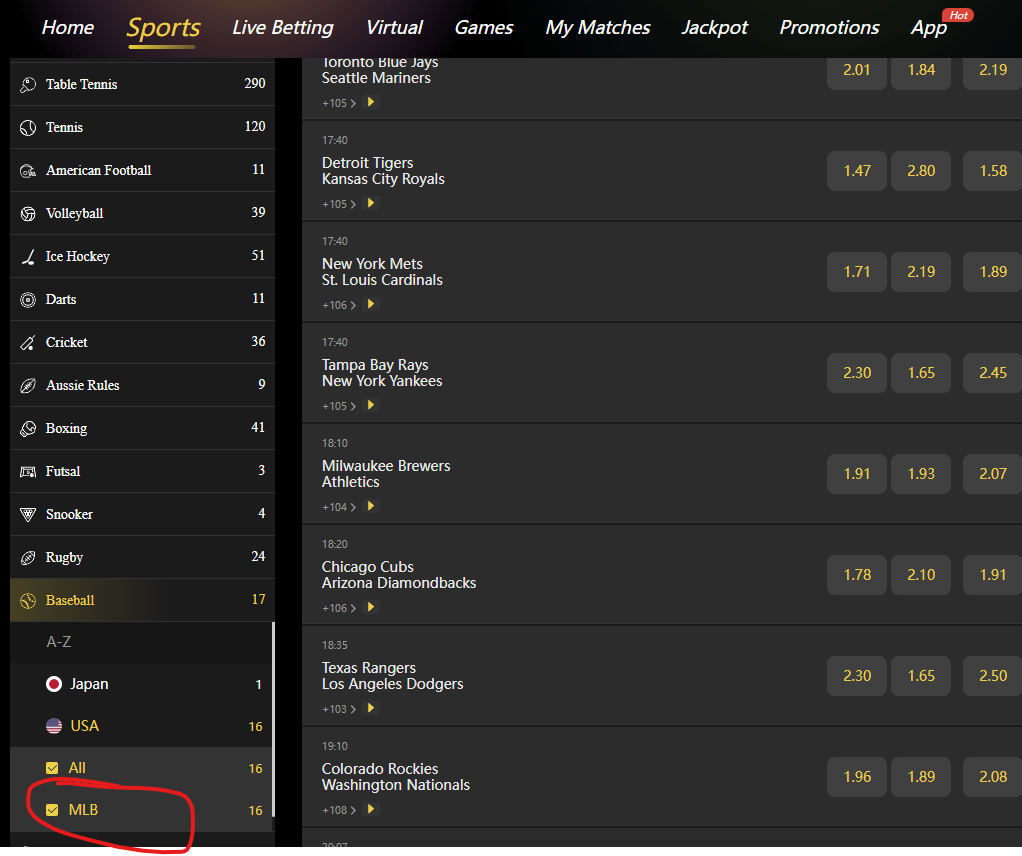Click the Darts target icon
This screenshot has height=856, width=1022.
coord(28,300)
